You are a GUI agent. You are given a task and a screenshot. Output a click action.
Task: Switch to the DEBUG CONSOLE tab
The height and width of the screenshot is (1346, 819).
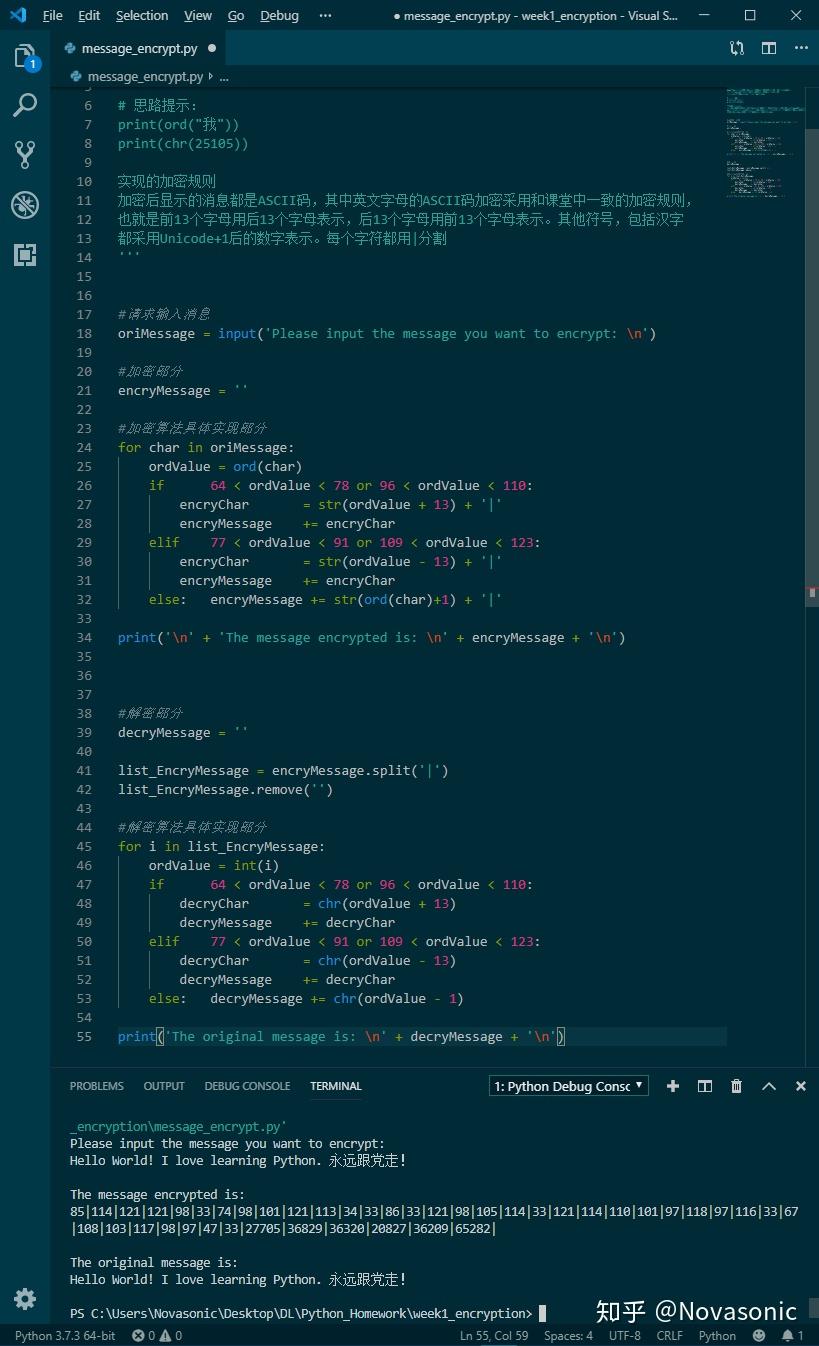click(x=247, y=1086)
